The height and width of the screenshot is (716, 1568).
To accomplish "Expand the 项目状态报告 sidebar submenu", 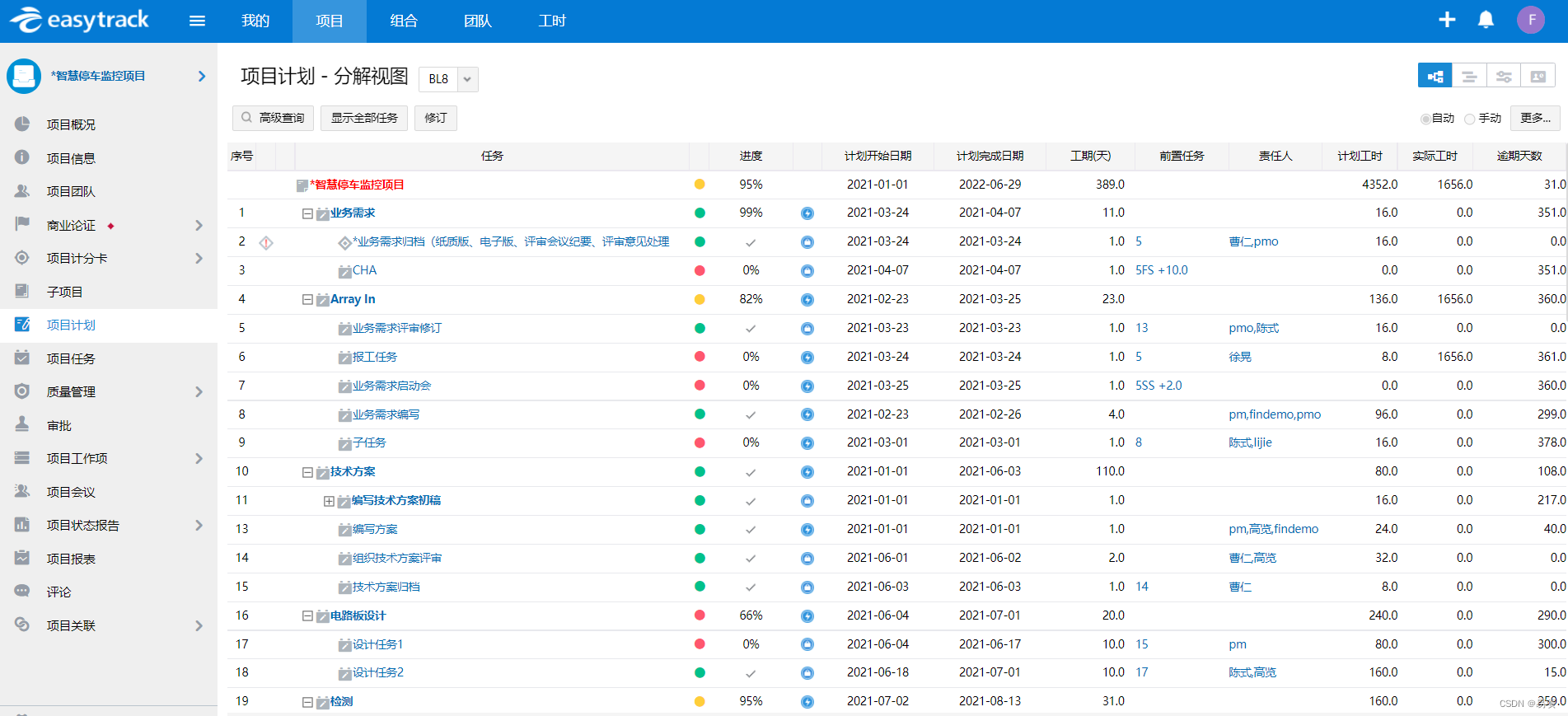I will tap(199, 525).
